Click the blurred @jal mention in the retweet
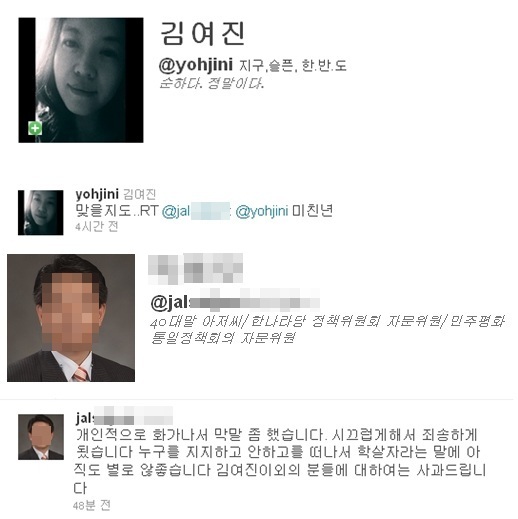 pos(196,211)
